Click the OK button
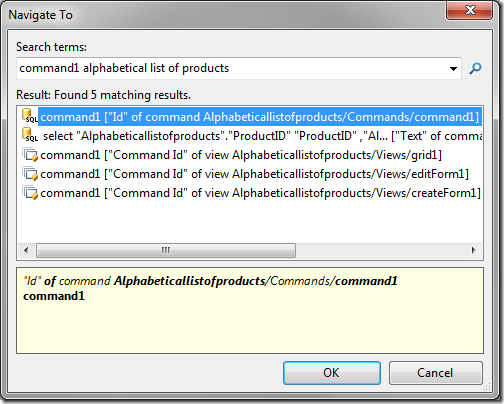The width and height of the screenshot is (504, 404). (332, 373)
